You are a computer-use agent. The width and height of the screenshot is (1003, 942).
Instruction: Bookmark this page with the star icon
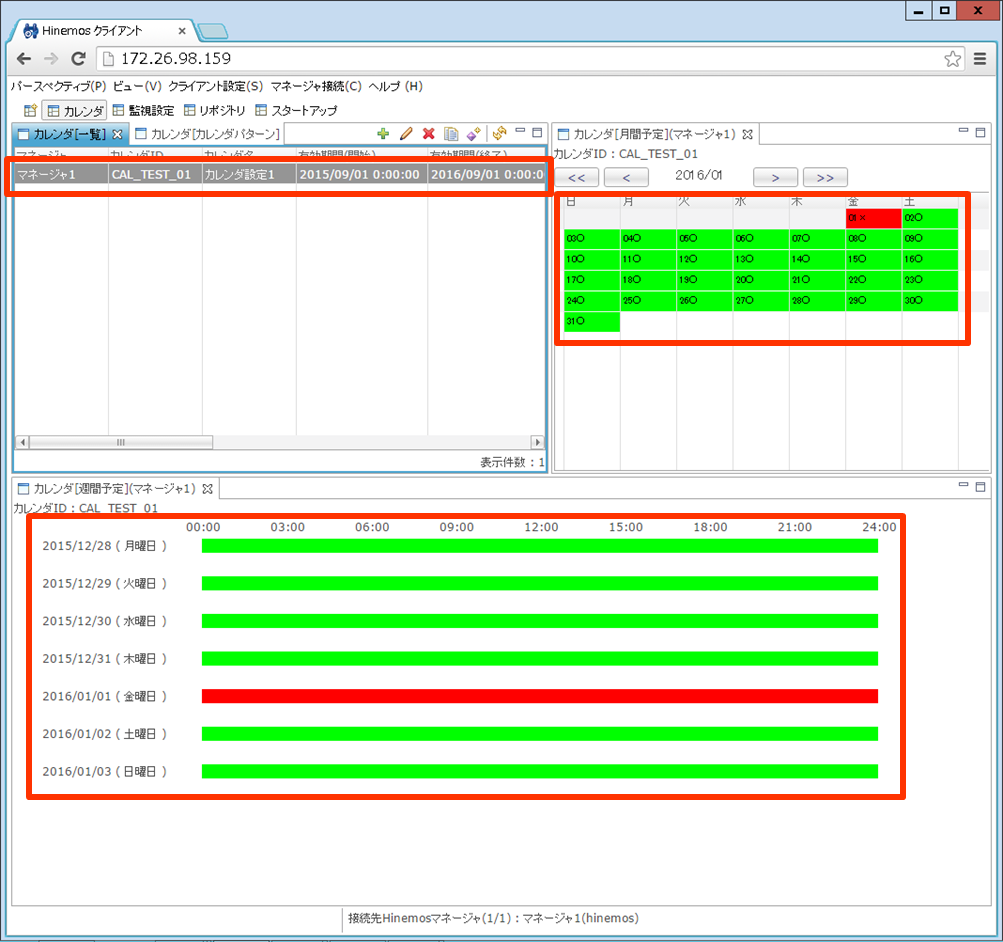coord(952,59)
